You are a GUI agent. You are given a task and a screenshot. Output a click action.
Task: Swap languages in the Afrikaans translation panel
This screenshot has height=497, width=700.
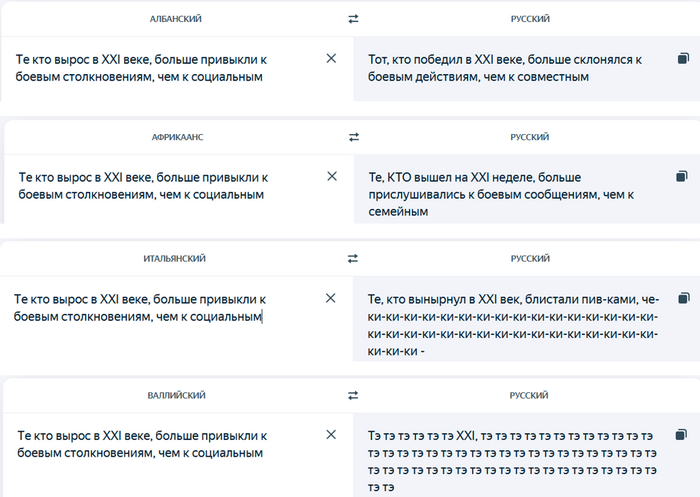(x=352, y=136)
